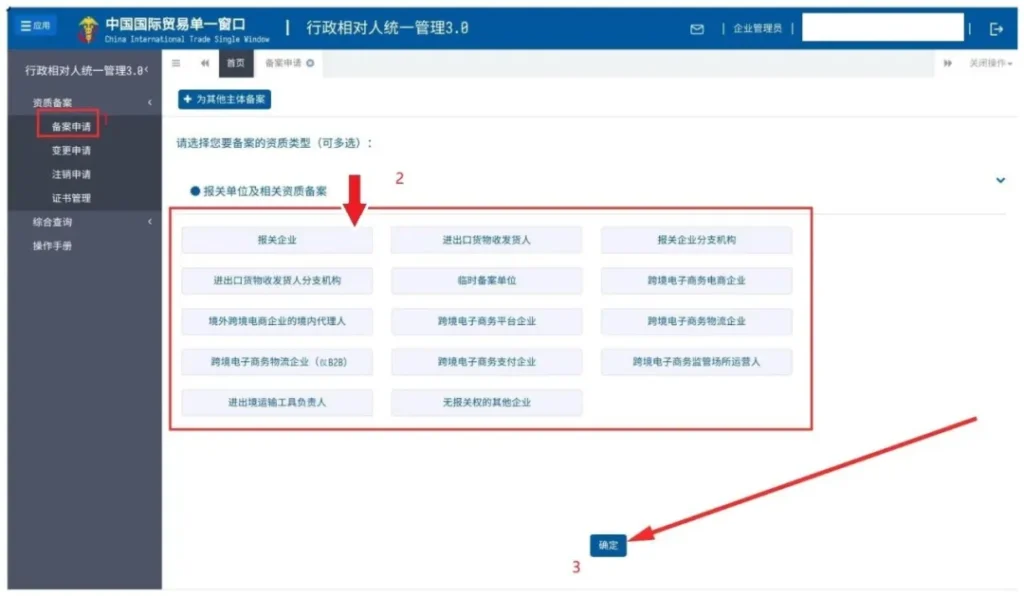The width and height of the screenshot is (1024, 596).
Task: Switch to the 首页 tab
Action: click(235, 63)
